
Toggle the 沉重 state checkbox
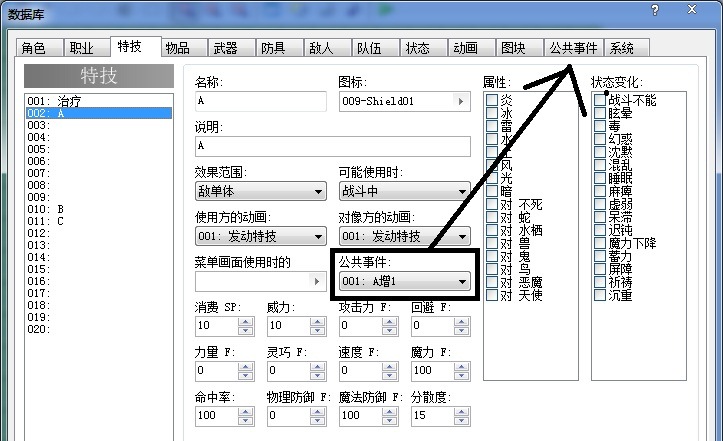[x=600, y=295]
